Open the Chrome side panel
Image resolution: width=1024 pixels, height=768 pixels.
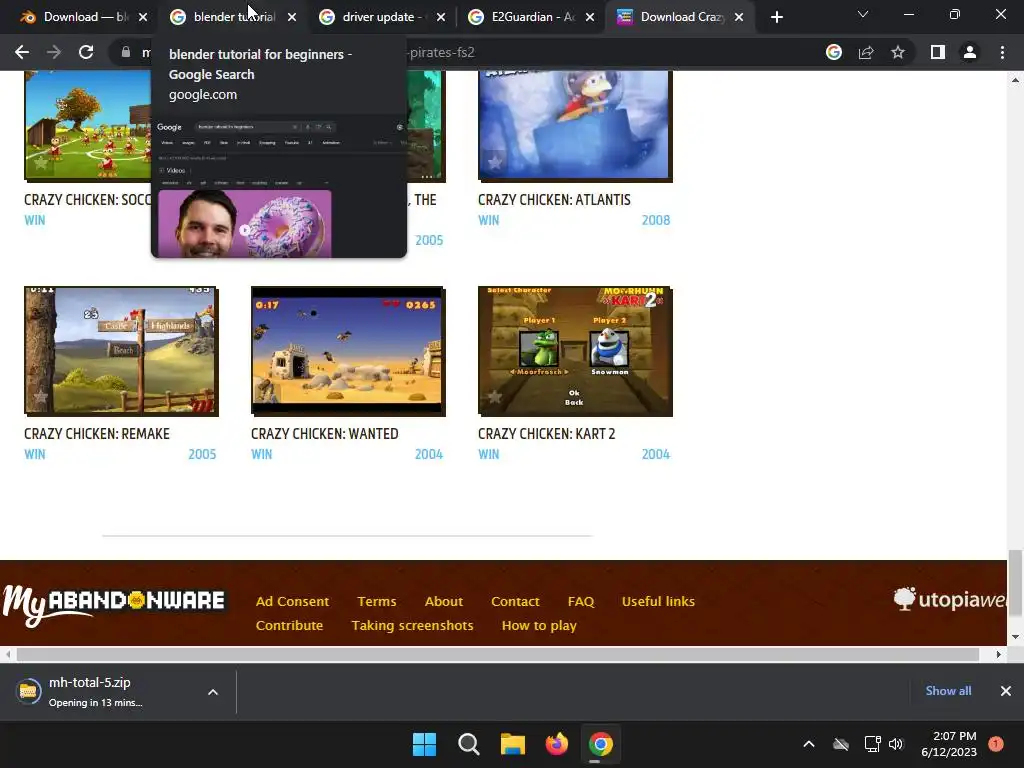(938, 52)
